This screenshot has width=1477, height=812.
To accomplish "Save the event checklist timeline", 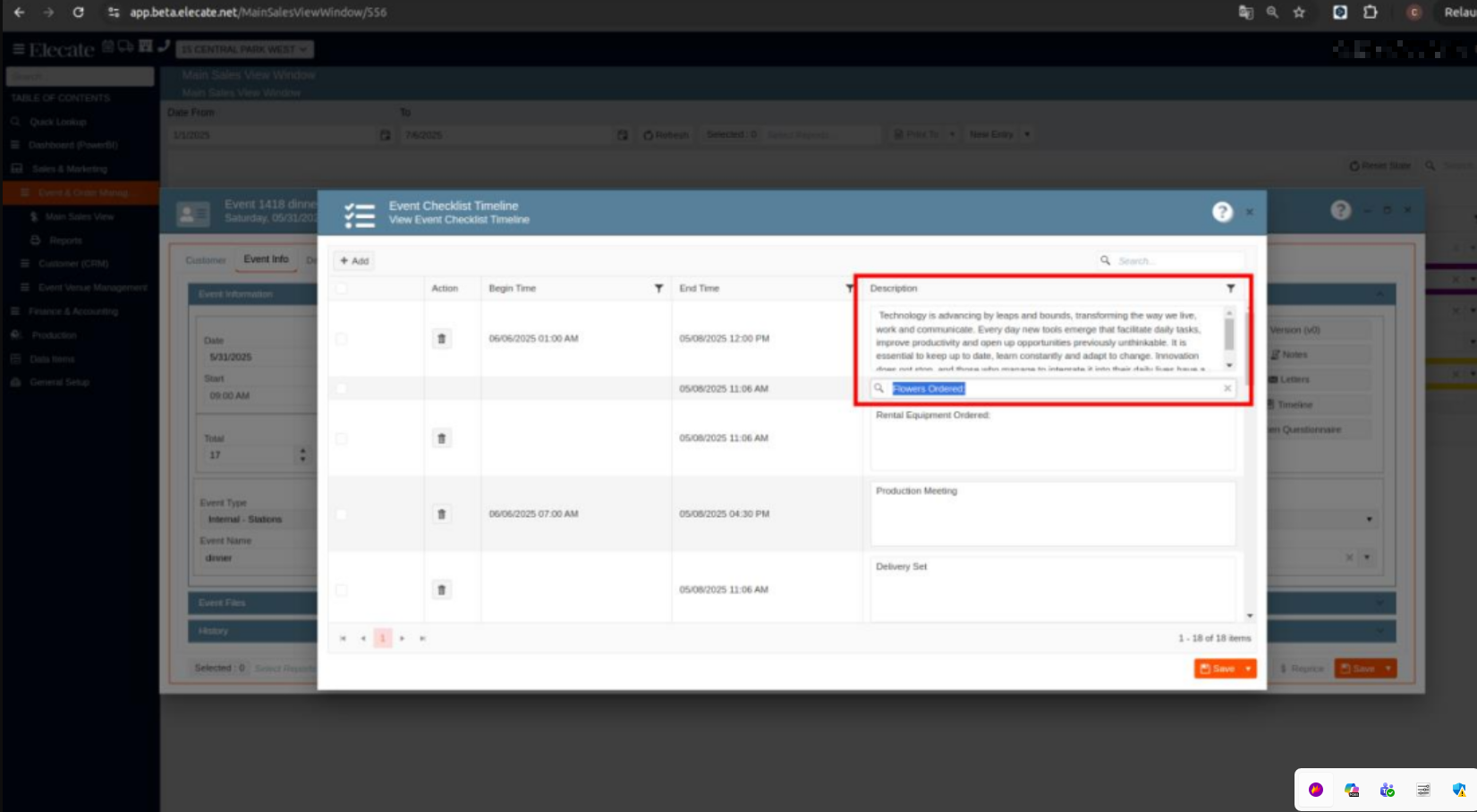I will point(1217,669).
